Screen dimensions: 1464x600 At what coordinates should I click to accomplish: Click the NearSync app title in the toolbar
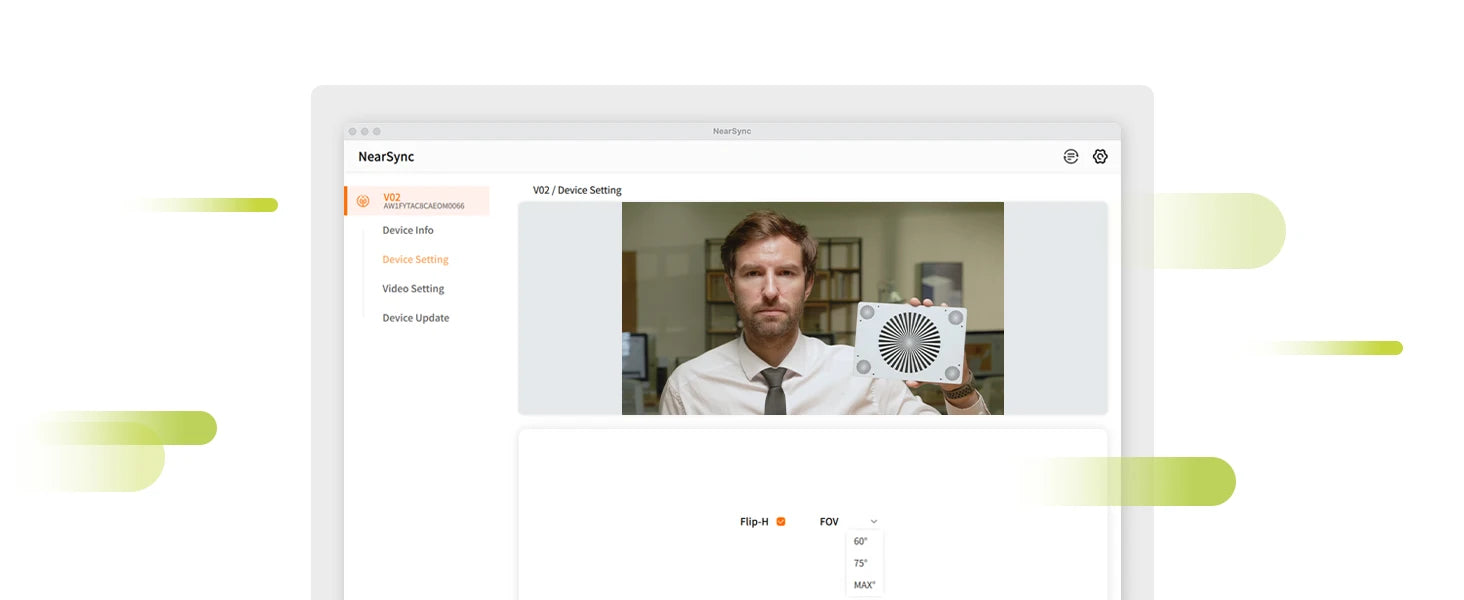coord(387,156)
